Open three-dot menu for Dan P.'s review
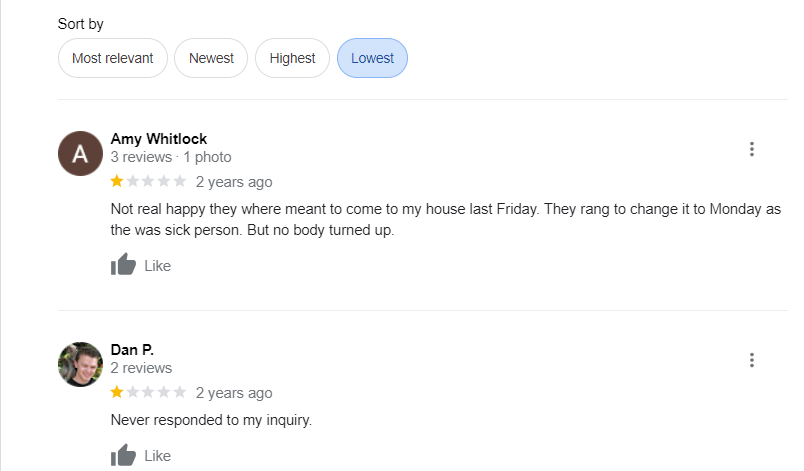The height and width of the screenshot is (471, 804). (751, 360)
